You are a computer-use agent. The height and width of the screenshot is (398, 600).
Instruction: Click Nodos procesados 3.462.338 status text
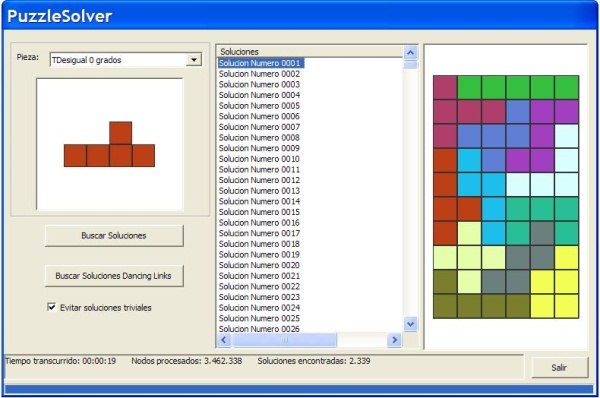187,361
